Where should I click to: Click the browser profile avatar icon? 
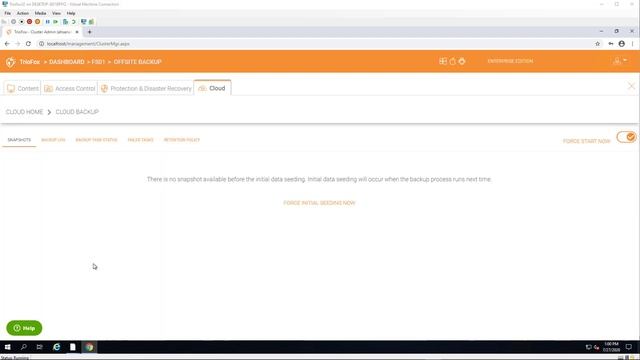[x=622, y=44]
